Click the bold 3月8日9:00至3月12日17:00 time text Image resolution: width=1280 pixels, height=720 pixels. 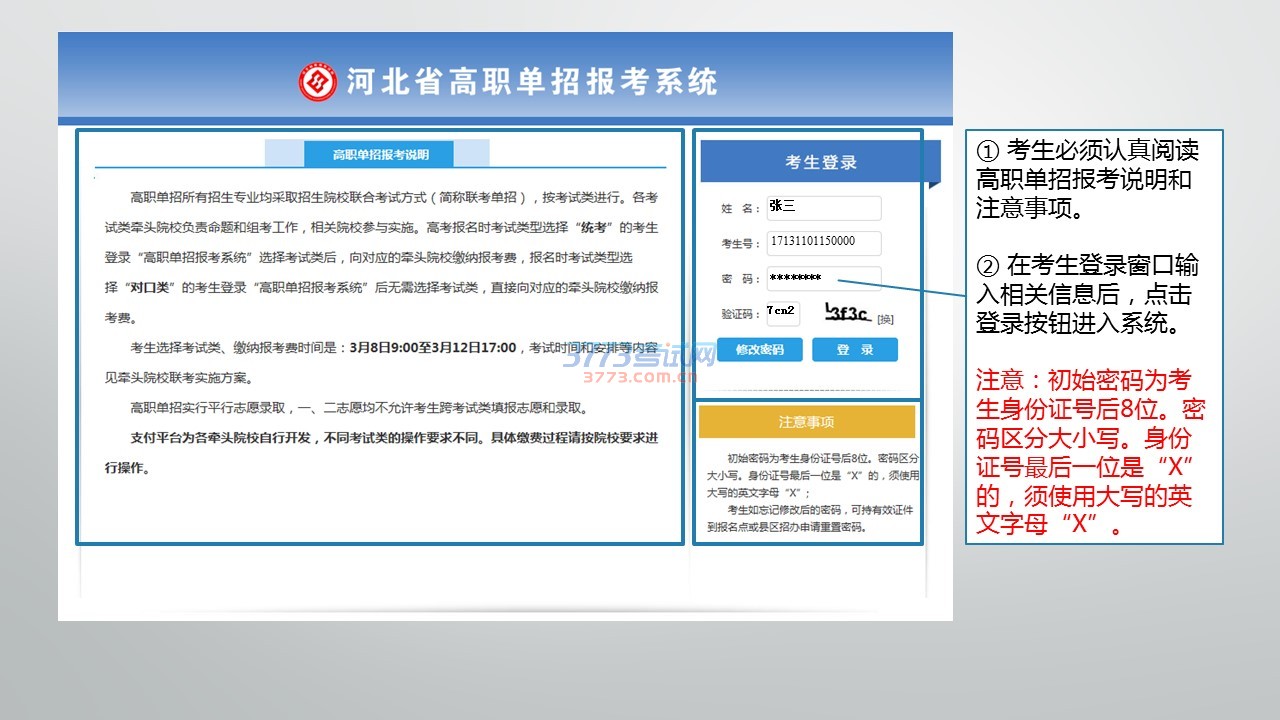coord(433,348)
